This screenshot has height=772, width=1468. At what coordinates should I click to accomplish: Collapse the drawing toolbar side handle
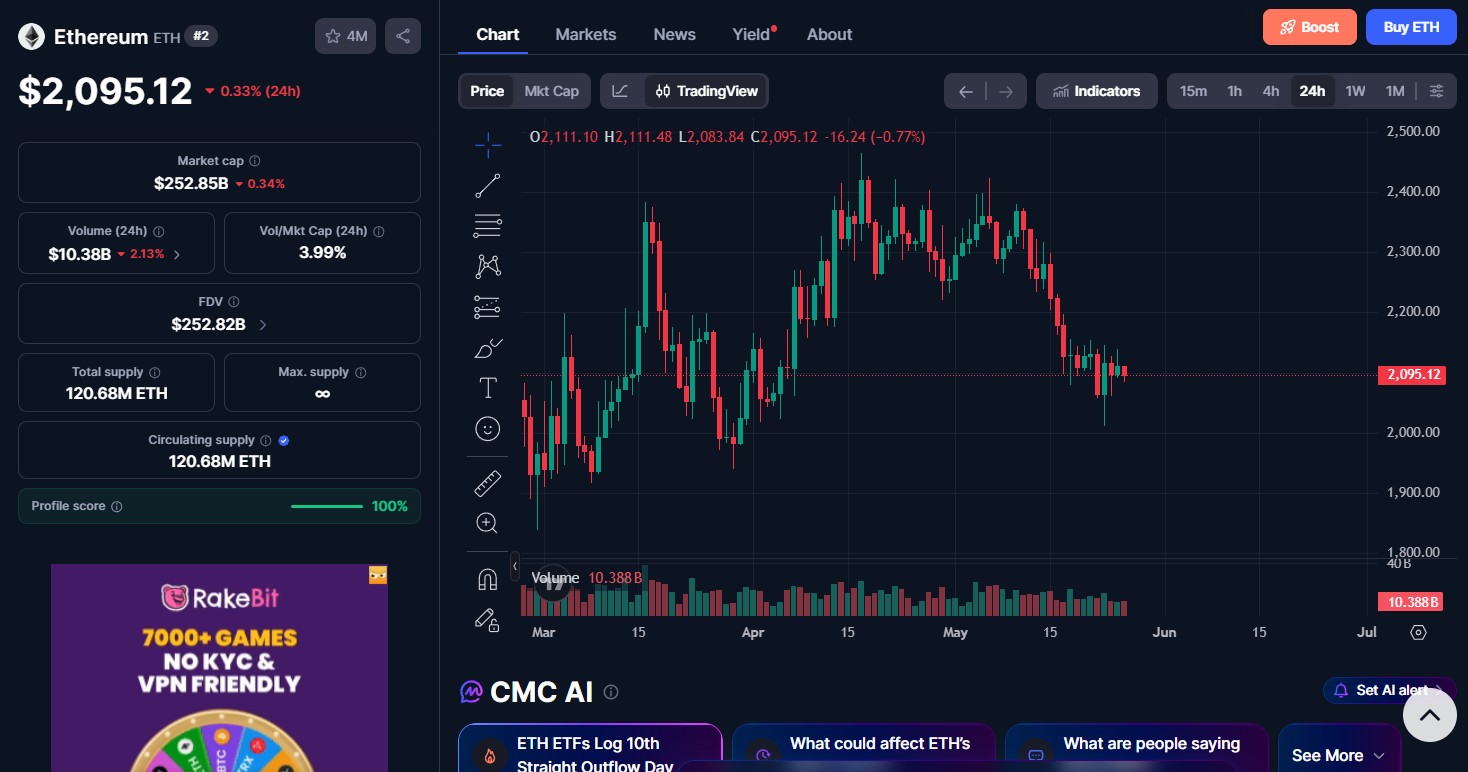pyautogui.click(x=515, y=566)
